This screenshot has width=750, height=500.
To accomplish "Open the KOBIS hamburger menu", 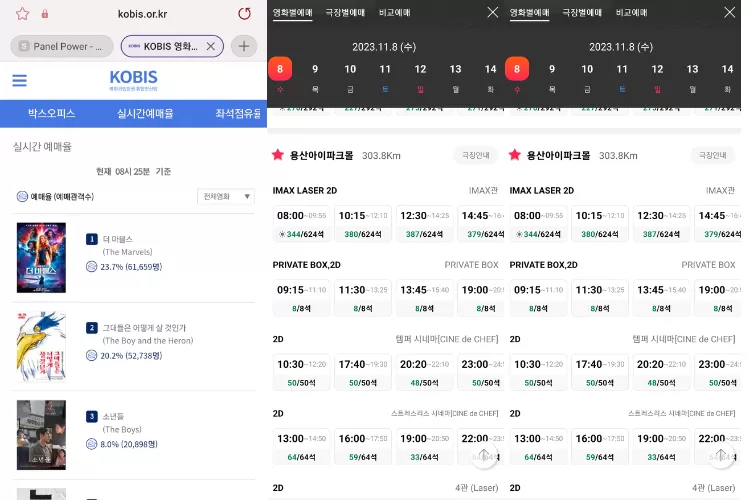I will (x=20, y=80).
